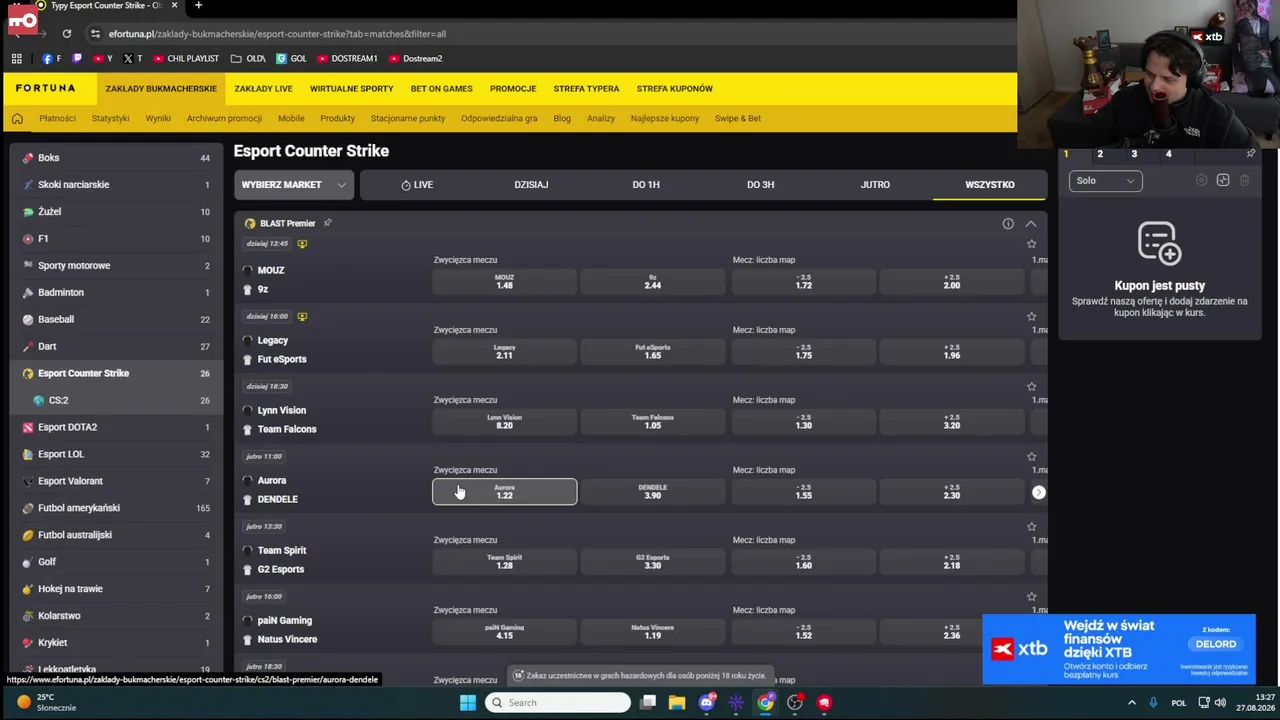The width and height of the screenshot is (1280, 720).
Task: Open a new browser tab
Action: click(x=198, y=6)
